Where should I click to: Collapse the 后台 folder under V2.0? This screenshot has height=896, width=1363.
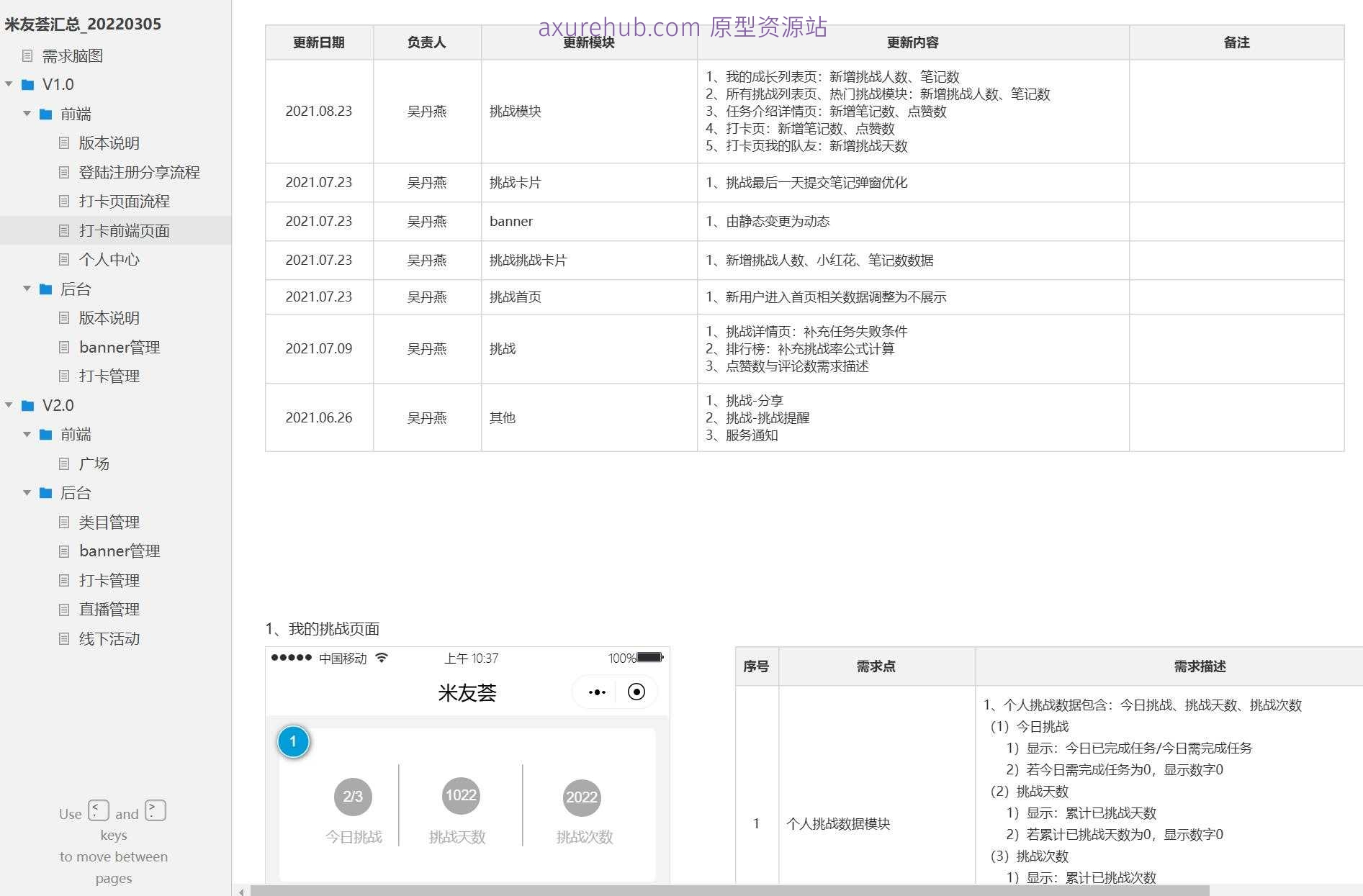(27, 493)
